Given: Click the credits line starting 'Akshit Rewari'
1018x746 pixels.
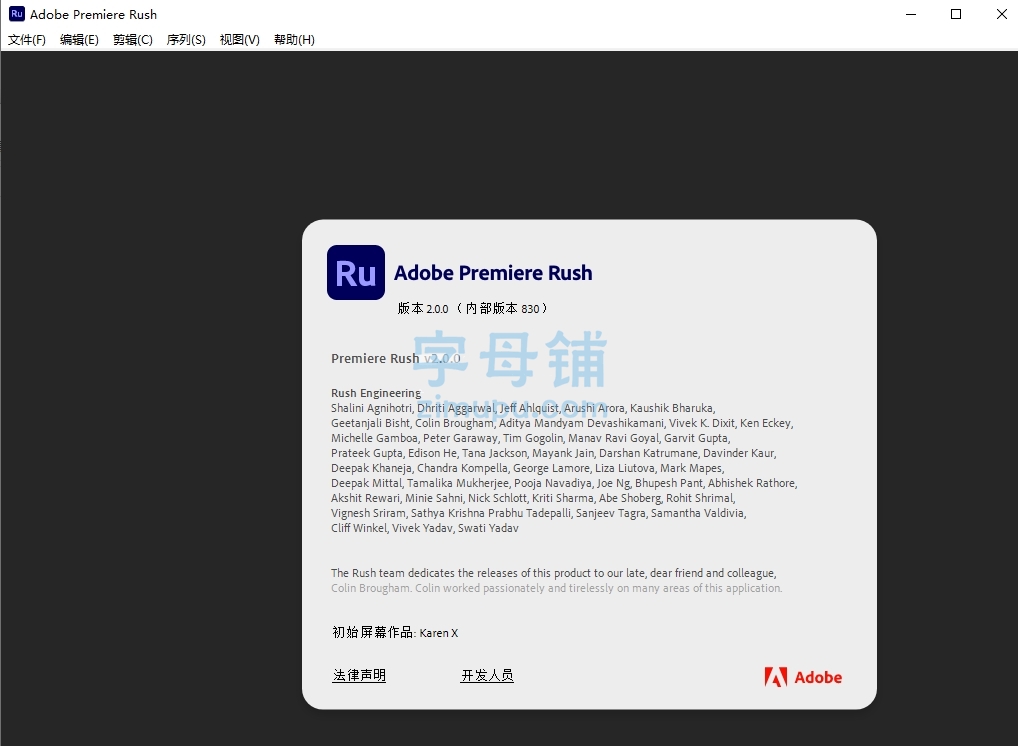Looking at the screenshot, I should [x=533, y=498].
